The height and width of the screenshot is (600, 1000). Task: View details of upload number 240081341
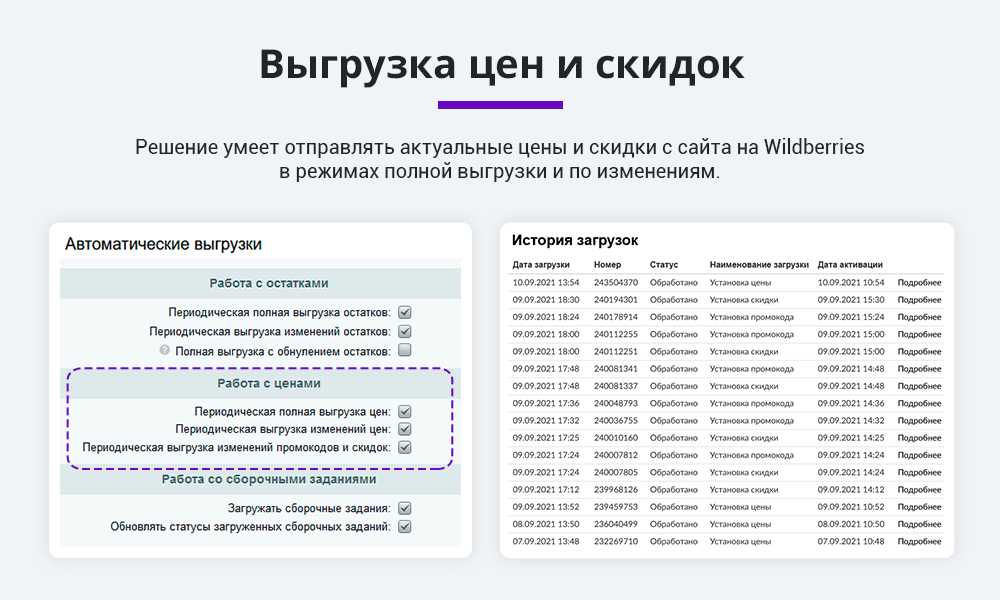click(919, 369)
